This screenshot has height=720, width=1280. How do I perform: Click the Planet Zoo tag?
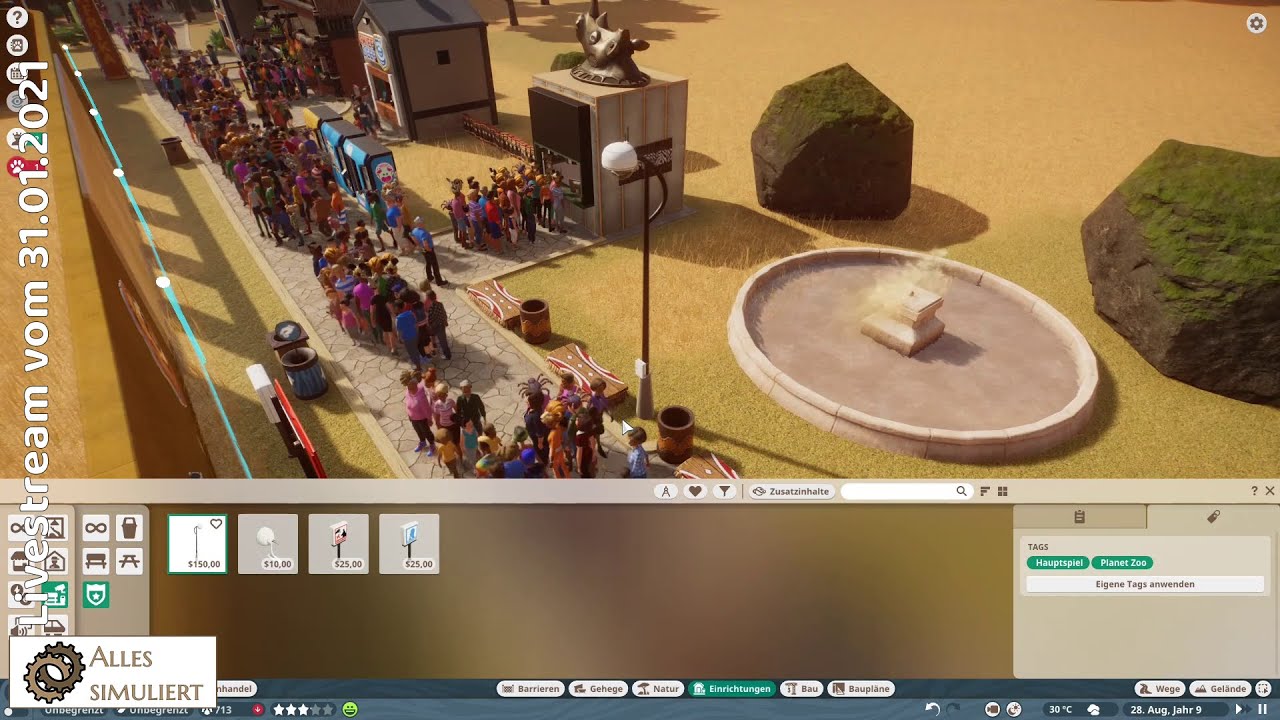click(x=1124, y=563)
